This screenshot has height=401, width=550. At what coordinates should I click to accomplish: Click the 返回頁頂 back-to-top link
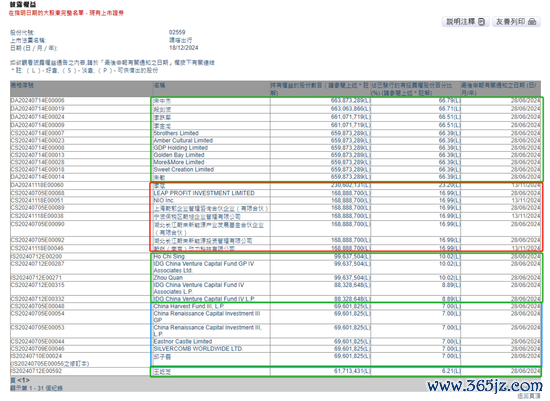529,396
